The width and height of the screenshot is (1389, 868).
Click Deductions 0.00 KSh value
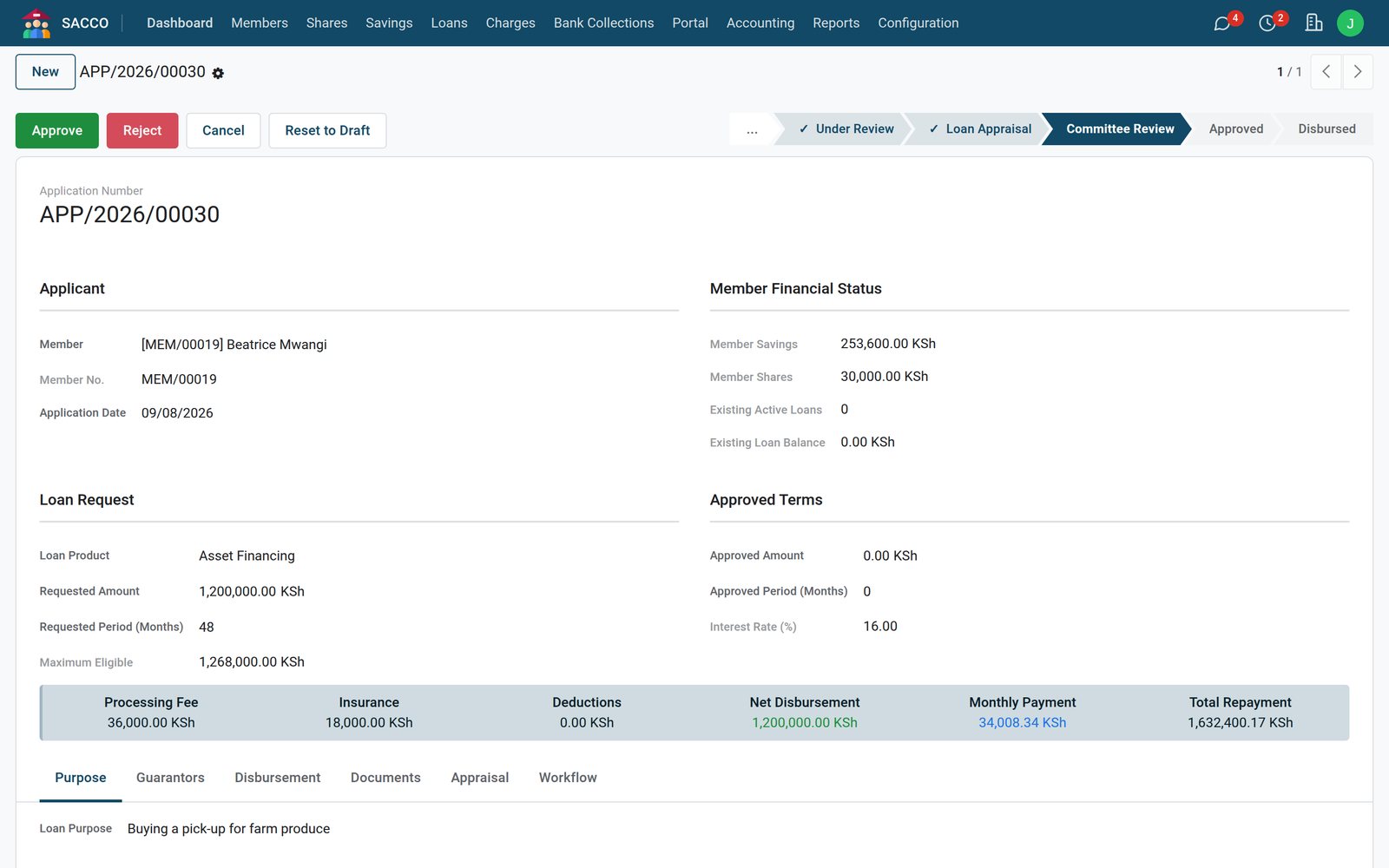587,723
